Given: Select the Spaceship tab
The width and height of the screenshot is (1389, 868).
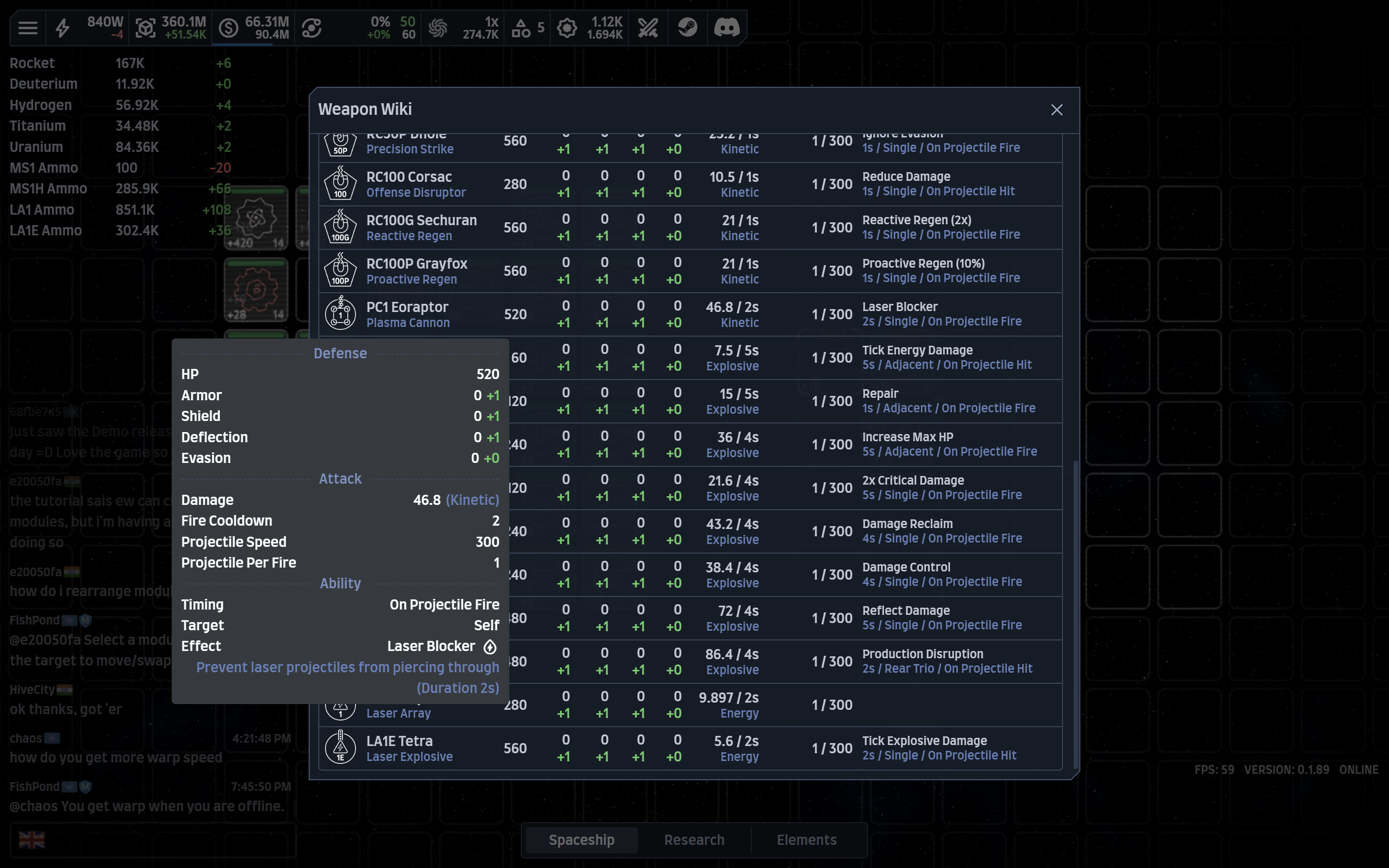Looking at the screenshot, I should [582, 839].
